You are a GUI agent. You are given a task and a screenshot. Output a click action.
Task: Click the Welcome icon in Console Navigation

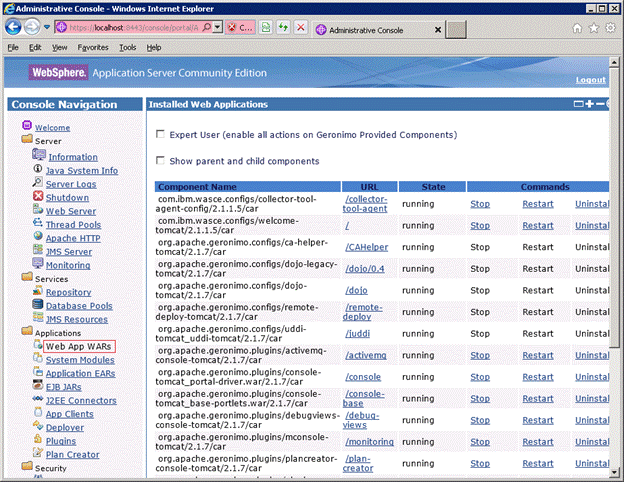(x=27, y=125)
